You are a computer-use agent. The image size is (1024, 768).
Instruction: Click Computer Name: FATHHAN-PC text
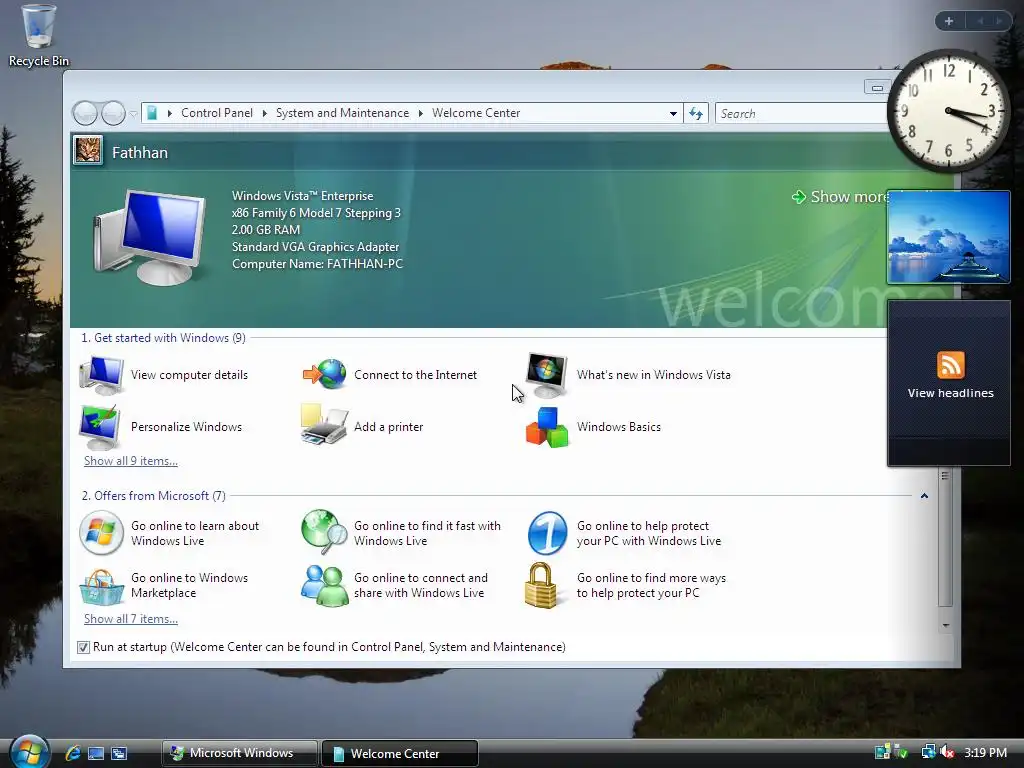pos(317,264)
